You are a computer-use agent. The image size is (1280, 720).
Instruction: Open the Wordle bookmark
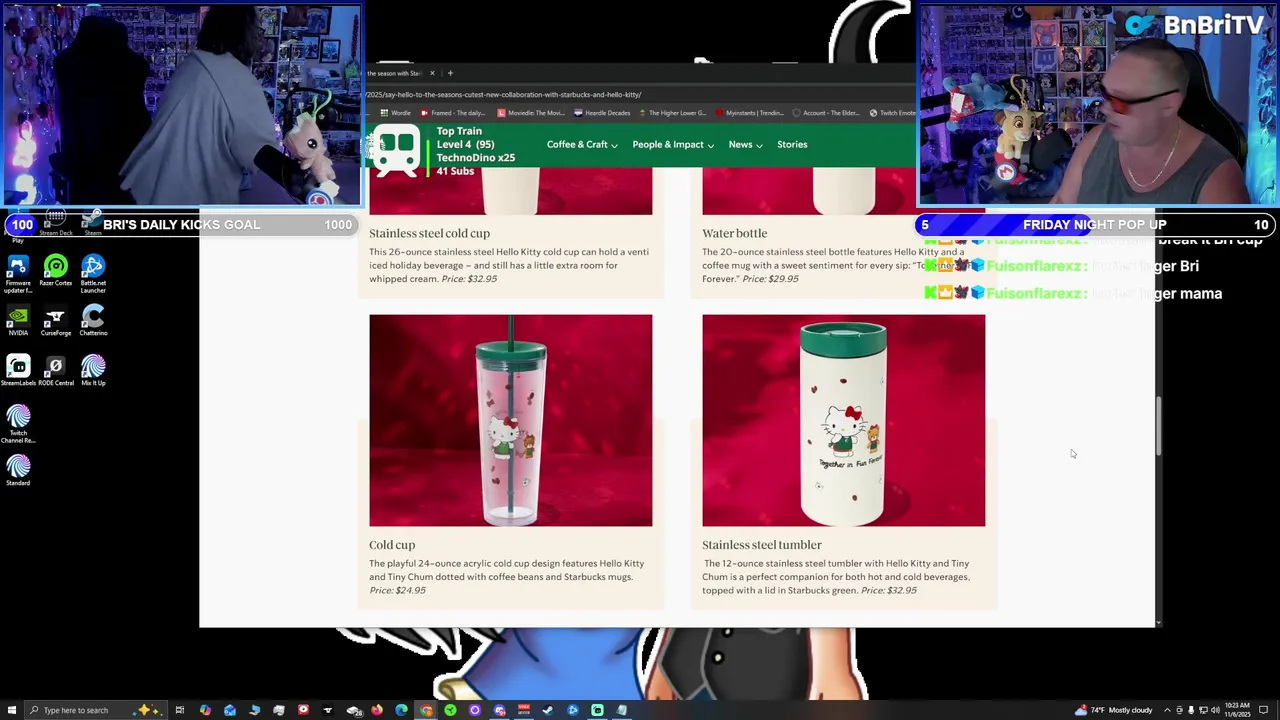coord(396,113)
